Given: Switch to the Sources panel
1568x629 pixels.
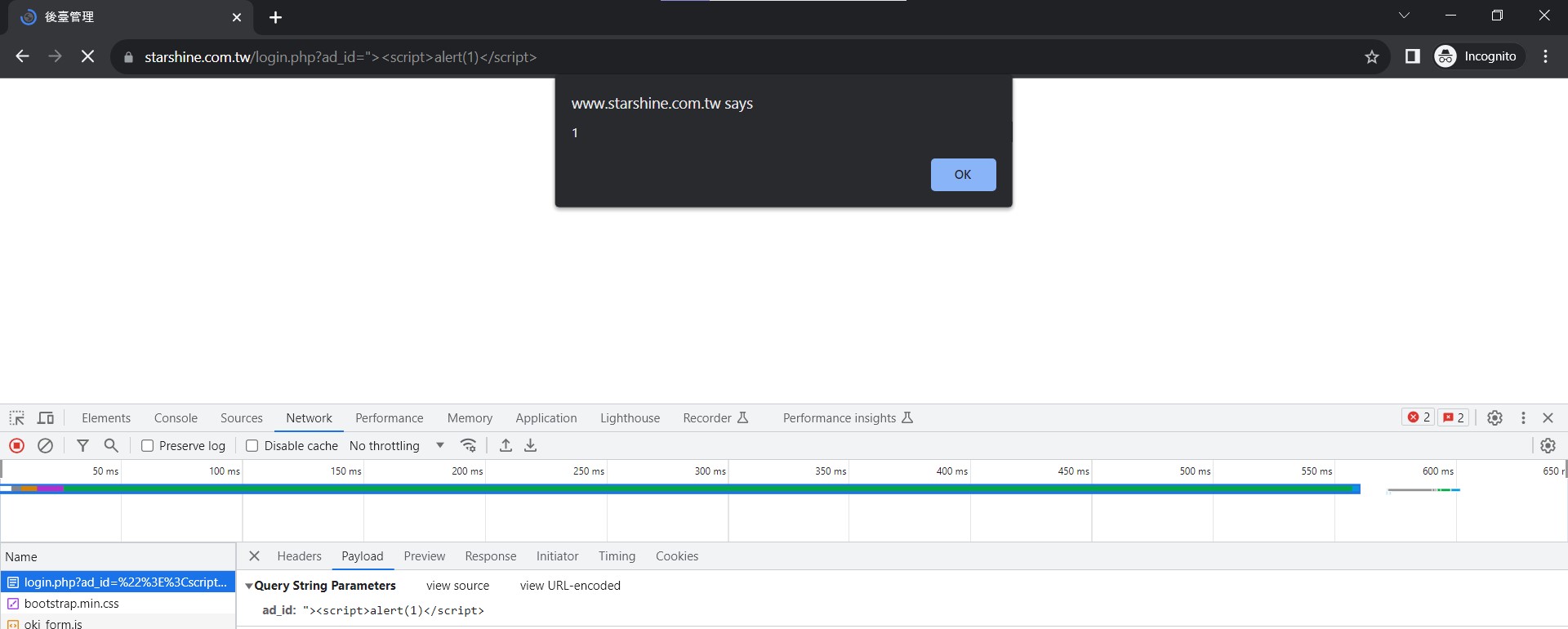Looking at the screenshot, I should [242, 418].
